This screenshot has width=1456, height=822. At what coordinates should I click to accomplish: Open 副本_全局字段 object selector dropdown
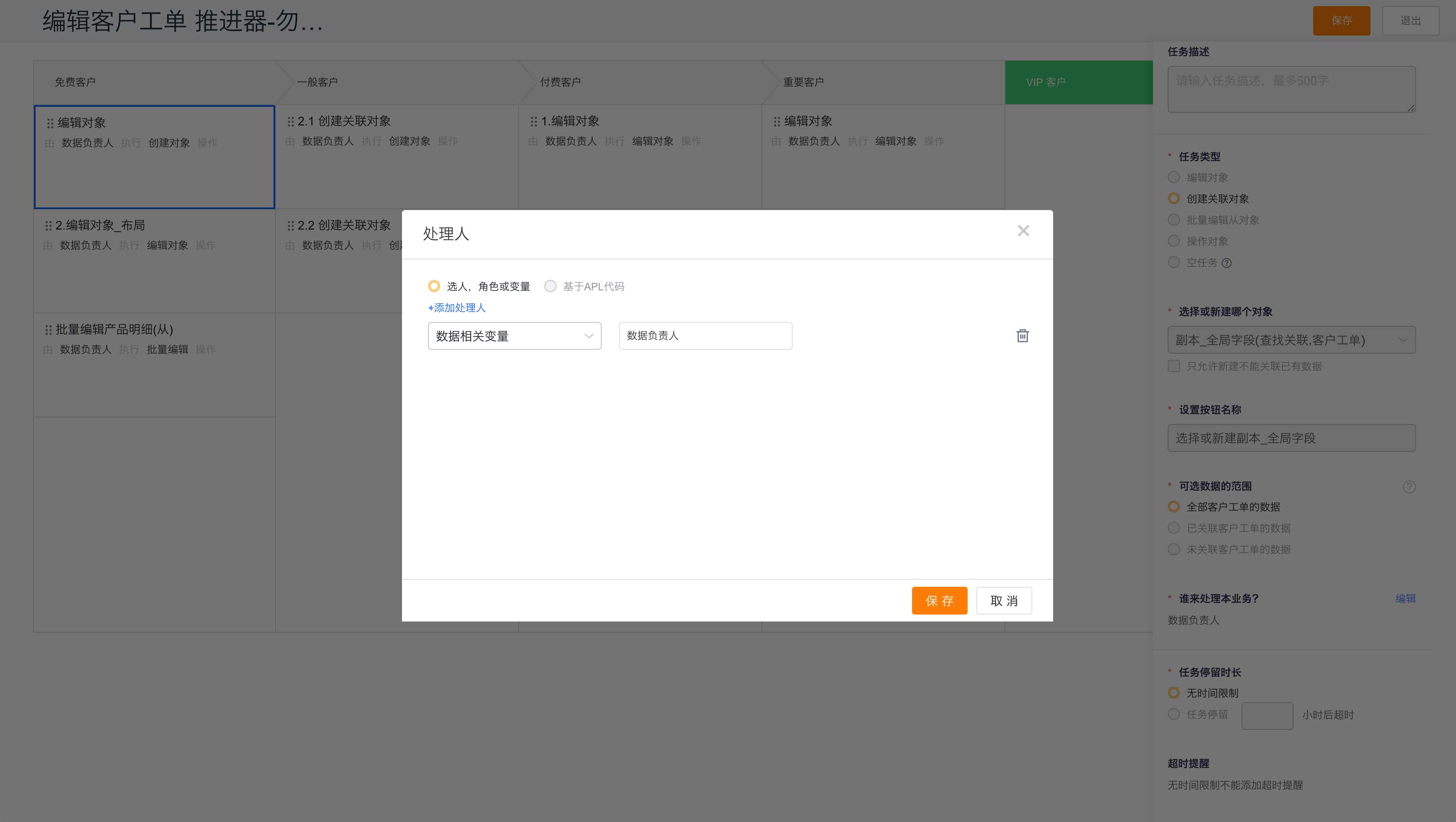[x=1291, y=339]
